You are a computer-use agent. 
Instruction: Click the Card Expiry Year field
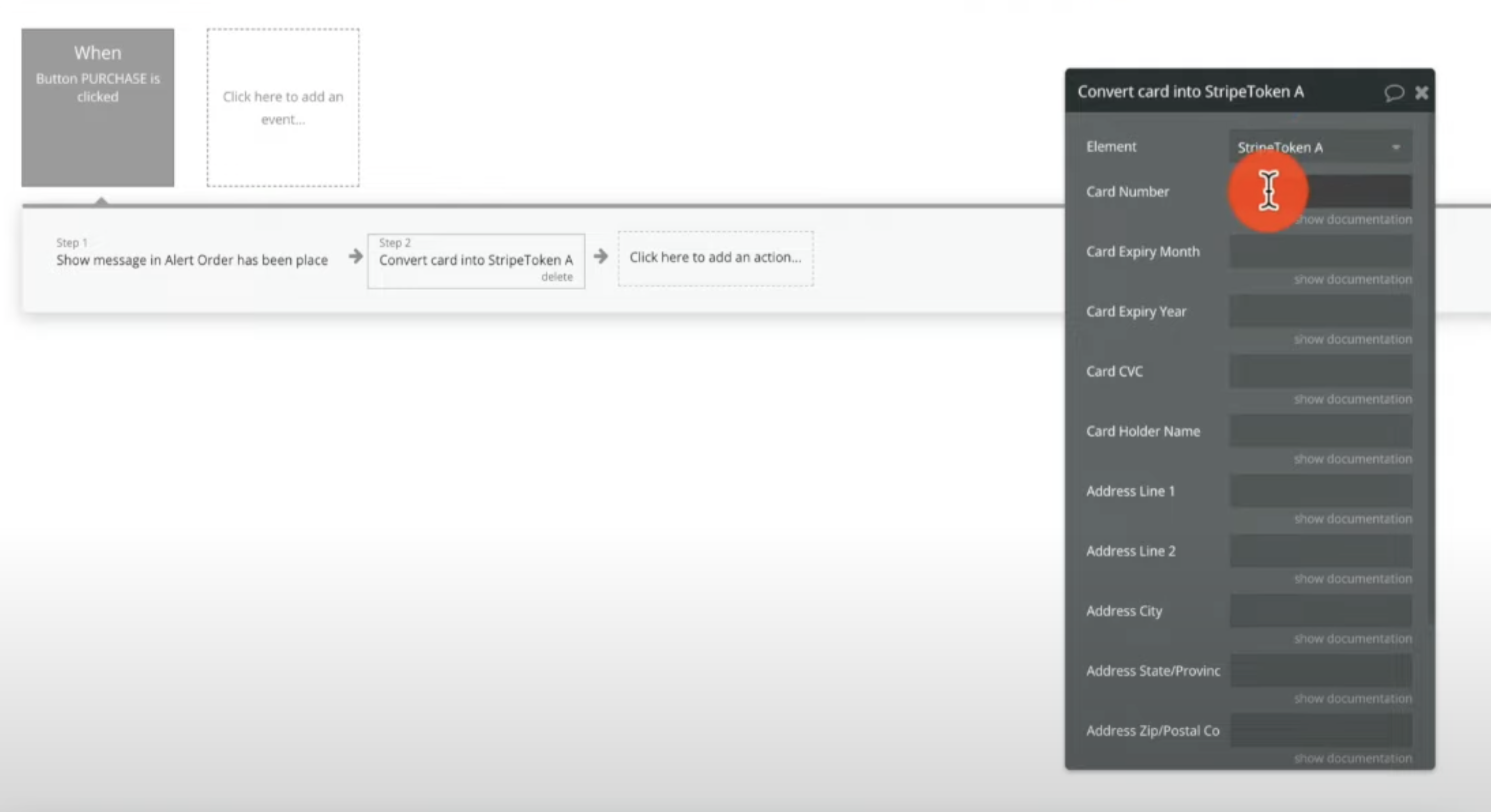click(1320, 312)
